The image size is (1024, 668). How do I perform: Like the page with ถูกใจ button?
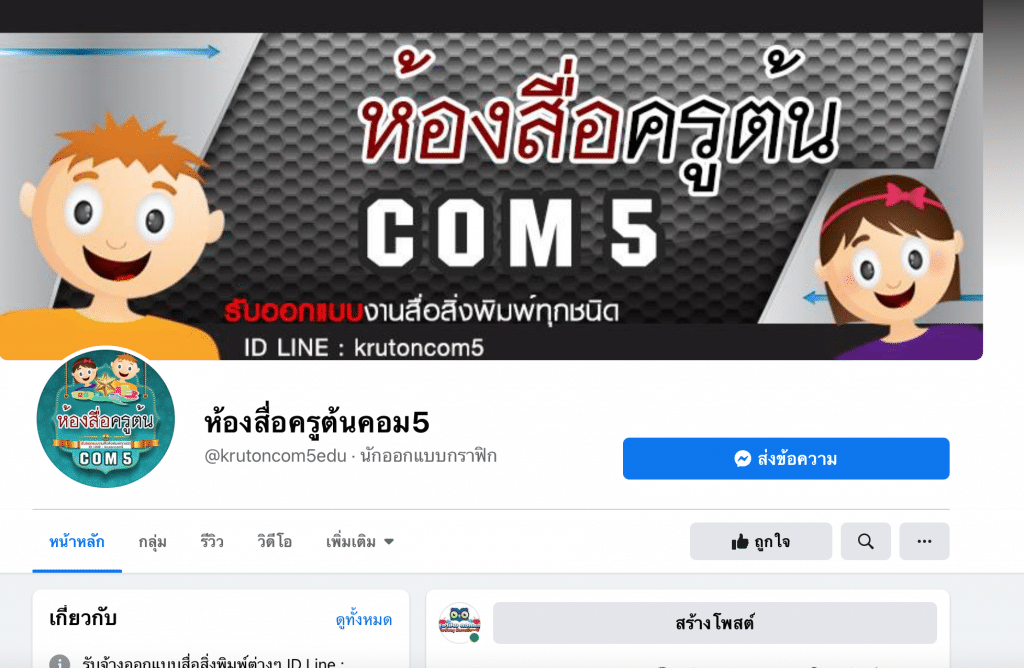[761, 541]
